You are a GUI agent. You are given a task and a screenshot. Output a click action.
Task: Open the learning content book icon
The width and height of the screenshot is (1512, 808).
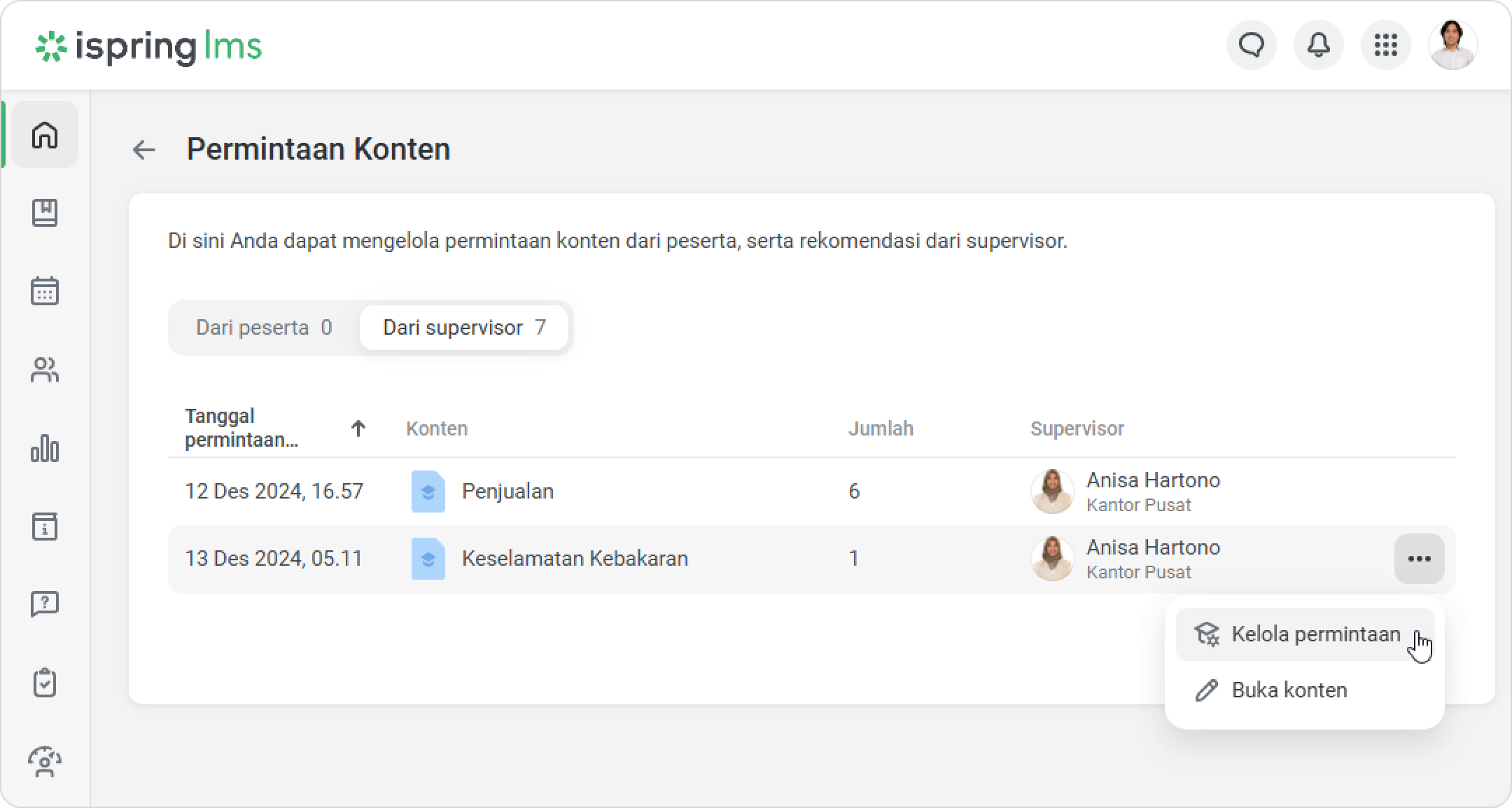coord(45,213)
